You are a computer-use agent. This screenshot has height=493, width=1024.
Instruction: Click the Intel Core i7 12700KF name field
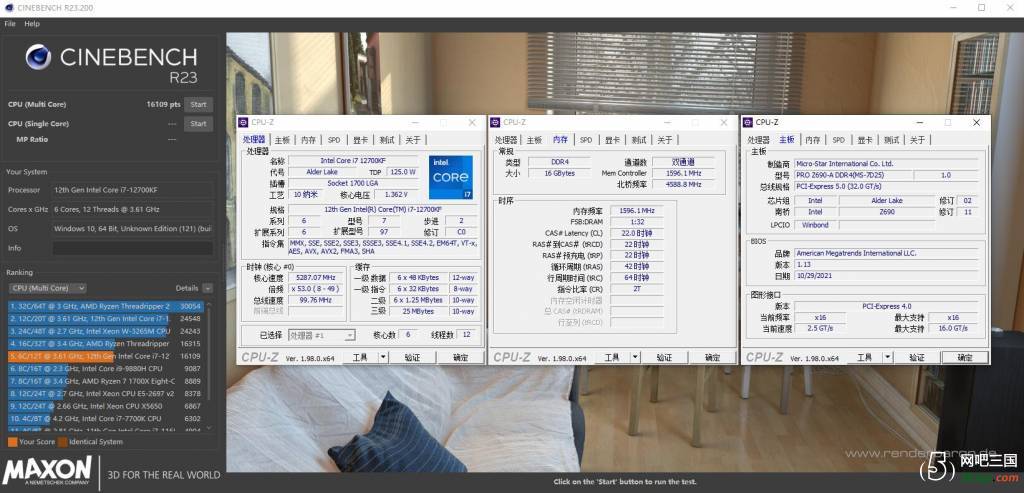(353, 161)
